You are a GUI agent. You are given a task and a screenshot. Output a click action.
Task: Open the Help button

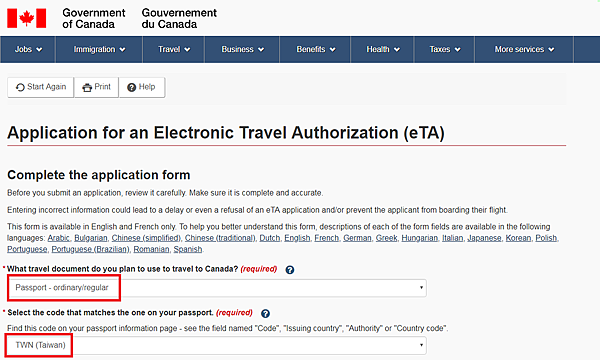coord(142,87)
